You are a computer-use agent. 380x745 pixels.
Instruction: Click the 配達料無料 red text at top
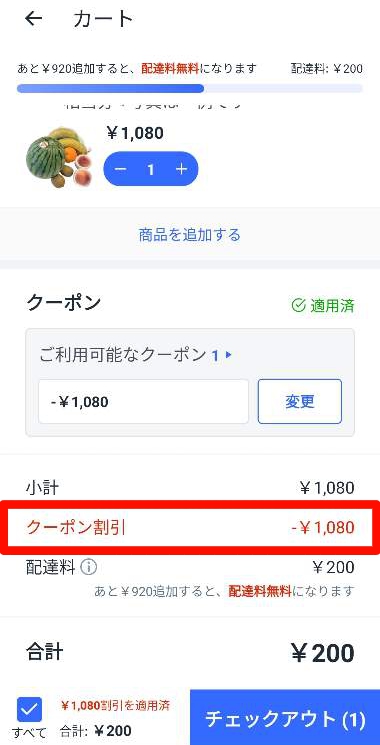point(170,68)
